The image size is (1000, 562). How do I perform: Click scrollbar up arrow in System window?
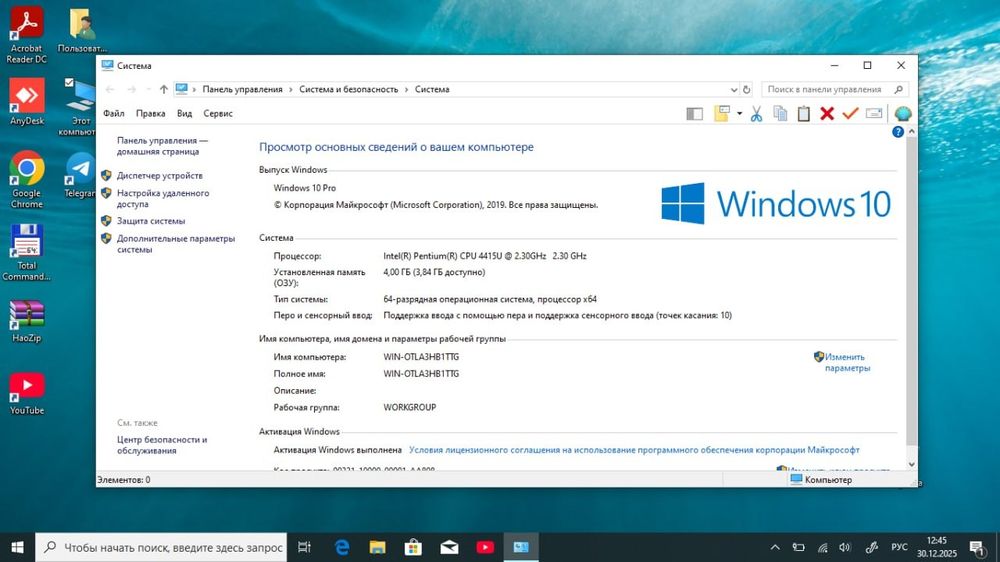click(911, 131)
